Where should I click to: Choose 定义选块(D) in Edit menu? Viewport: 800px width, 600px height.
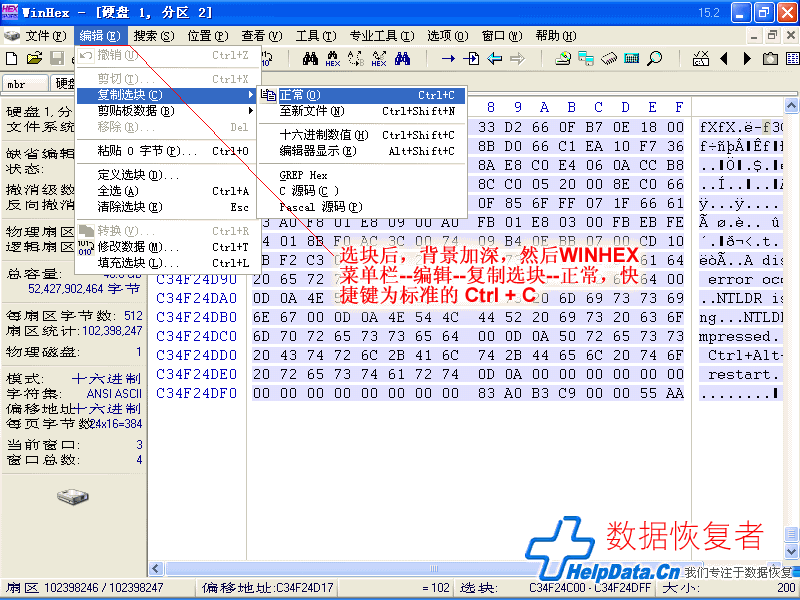point(166,175)
